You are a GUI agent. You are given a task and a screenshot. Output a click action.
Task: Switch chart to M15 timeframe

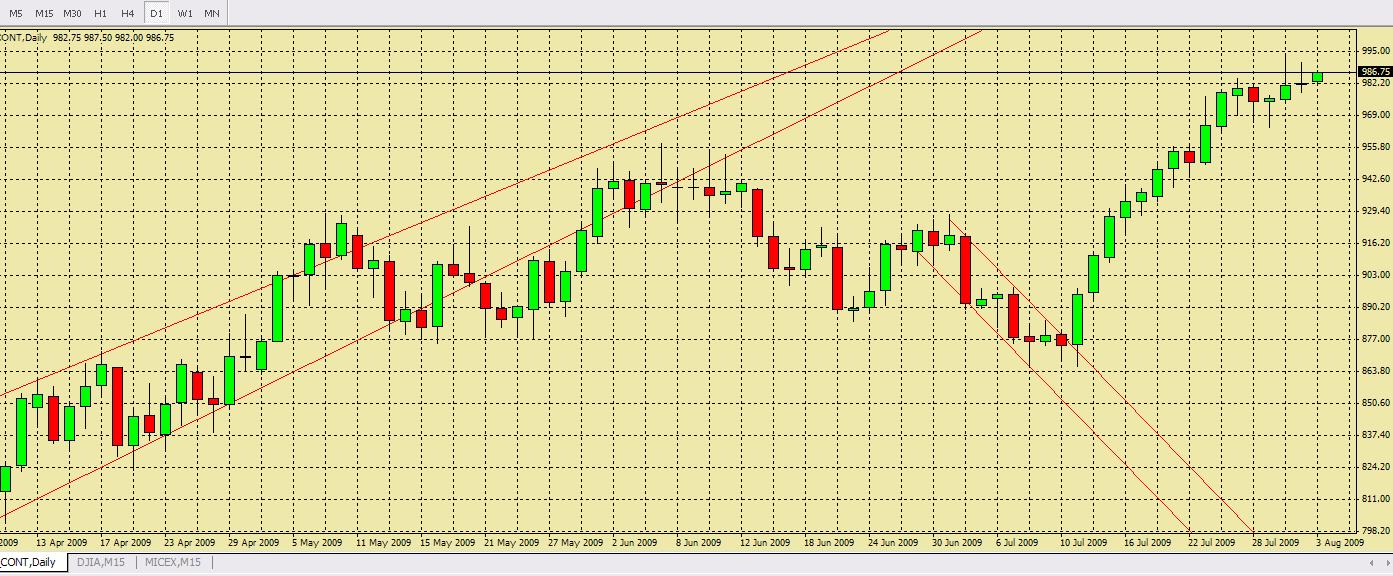[44, 13]
